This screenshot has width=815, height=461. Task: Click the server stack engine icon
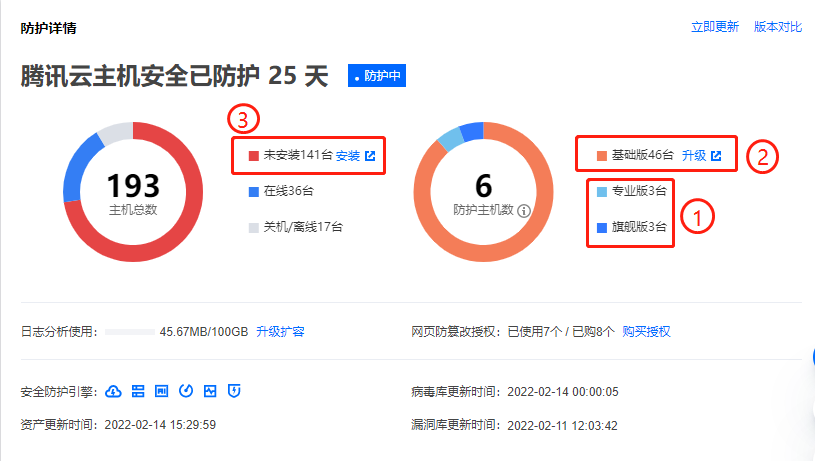pyautogui.click(x=138, y=391)
